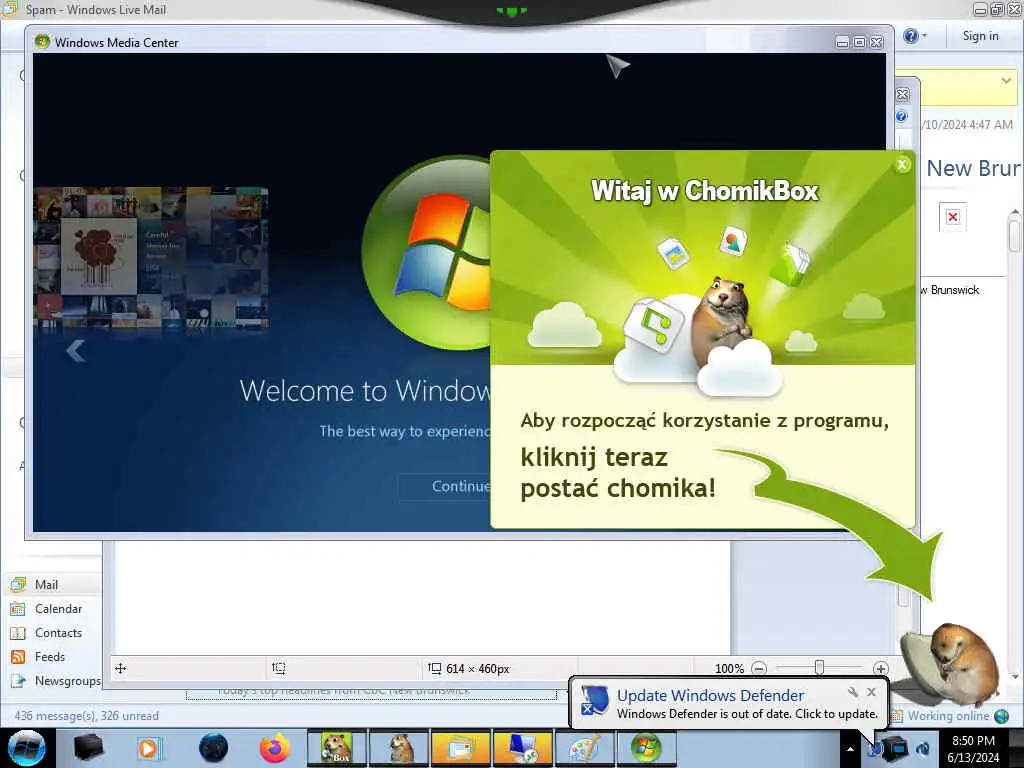Click the Paint zoom slider handle
Screen dimensions: 1024x768
(820, 667)
